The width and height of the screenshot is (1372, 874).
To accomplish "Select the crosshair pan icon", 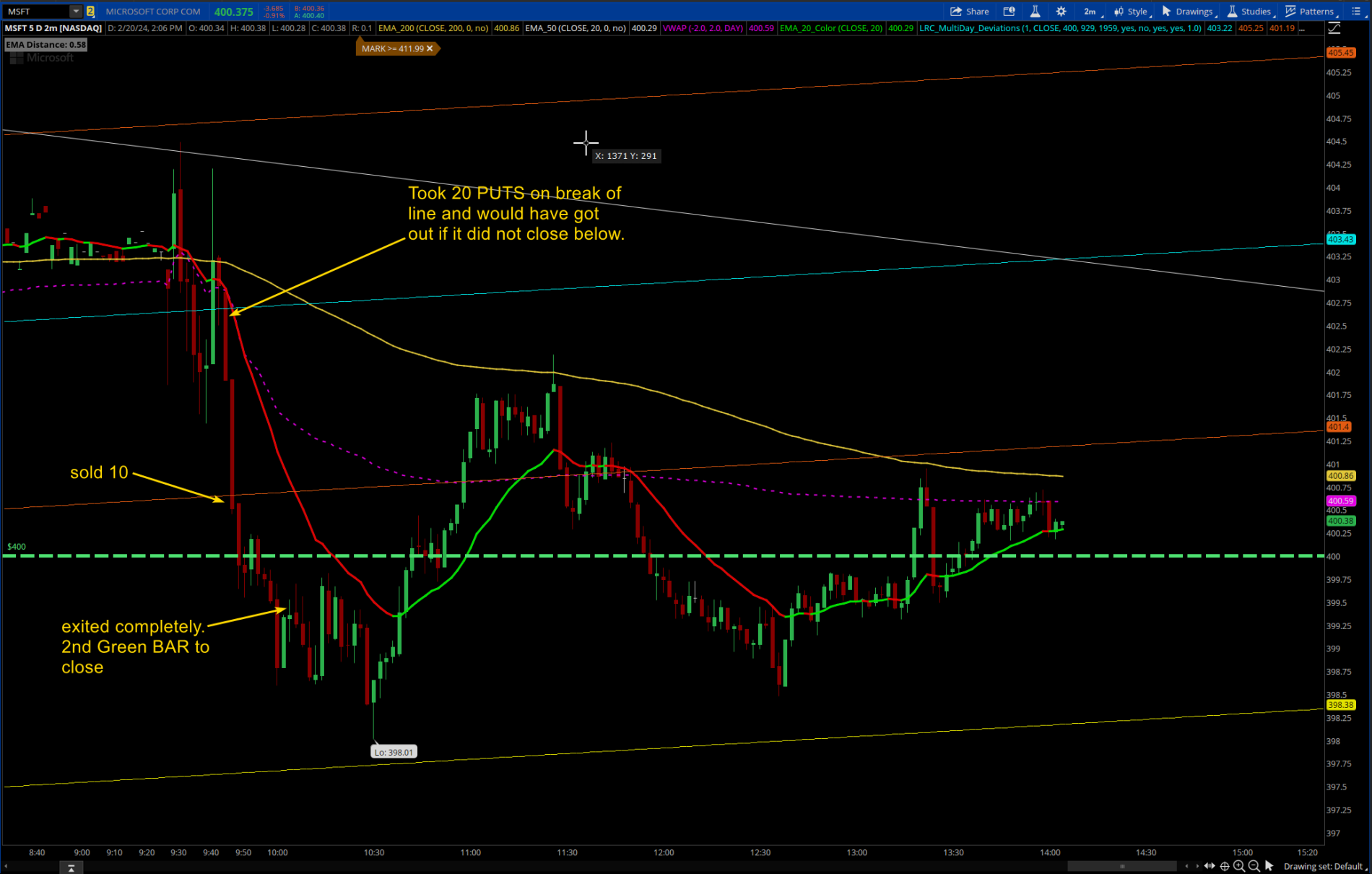I will [1225, 866].
